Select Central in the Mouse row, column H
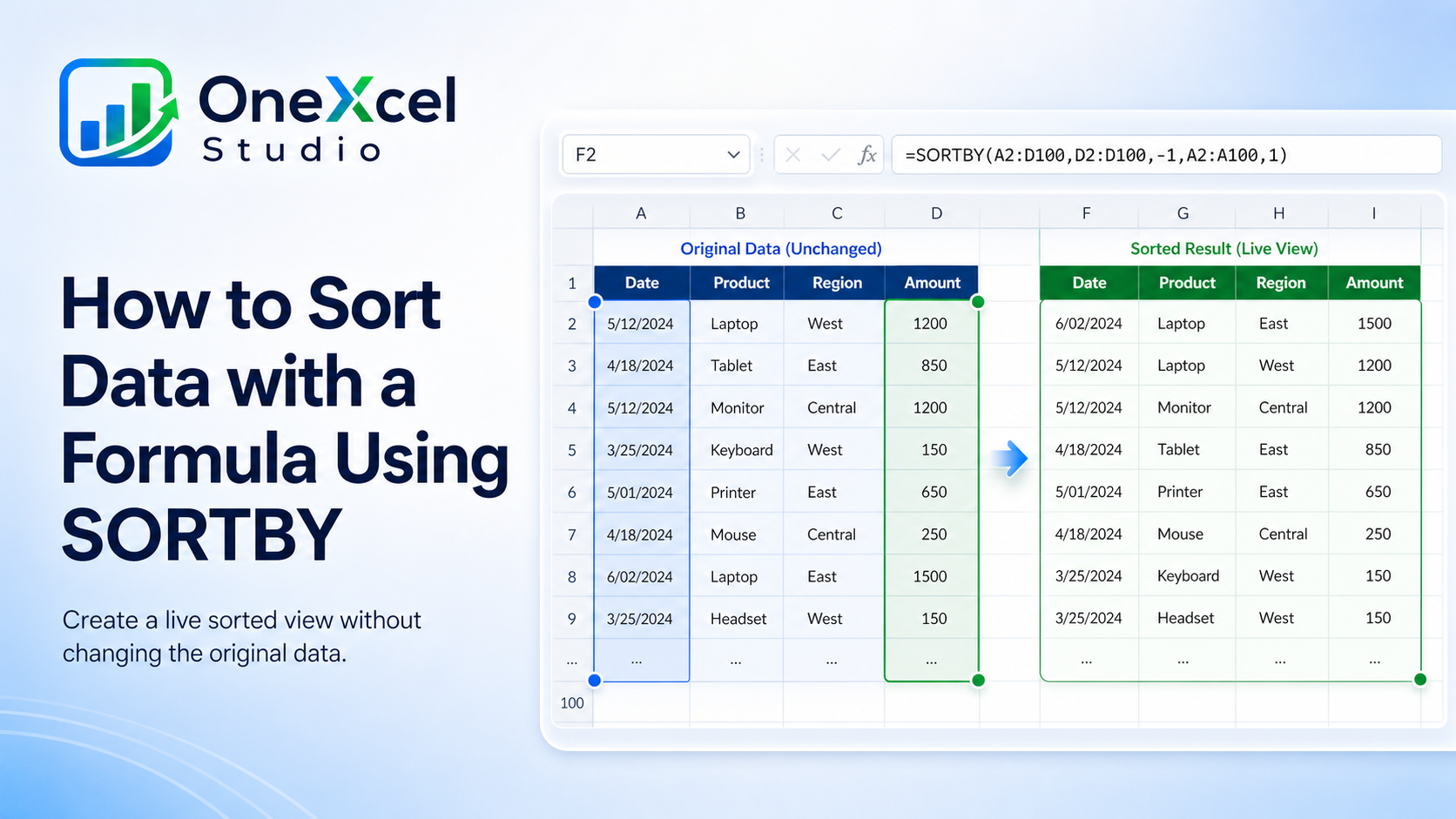 click(1282, 534)
